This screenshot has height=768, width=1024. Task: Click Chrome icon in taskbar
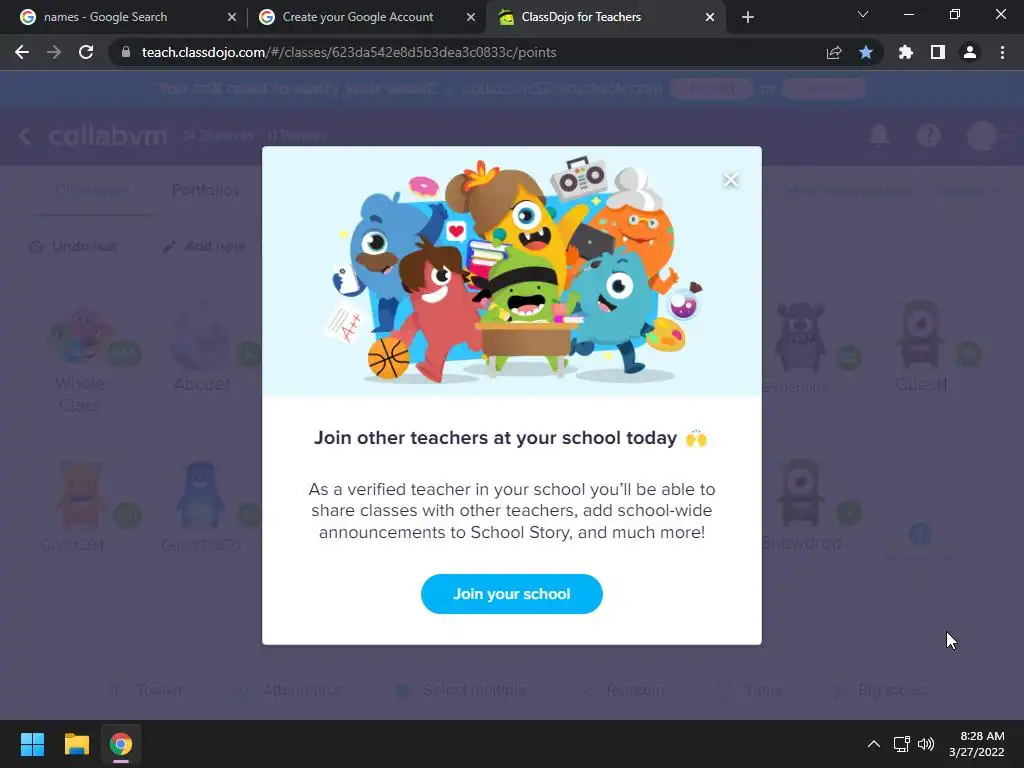tap(121, 744)
